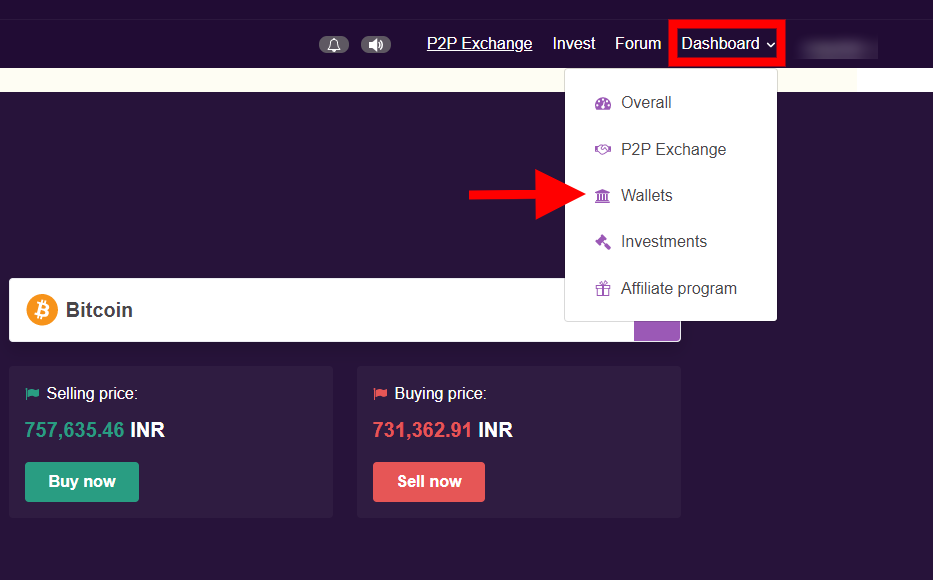
Task: Open the notifications bell icon
Action: tap(334, 45)
